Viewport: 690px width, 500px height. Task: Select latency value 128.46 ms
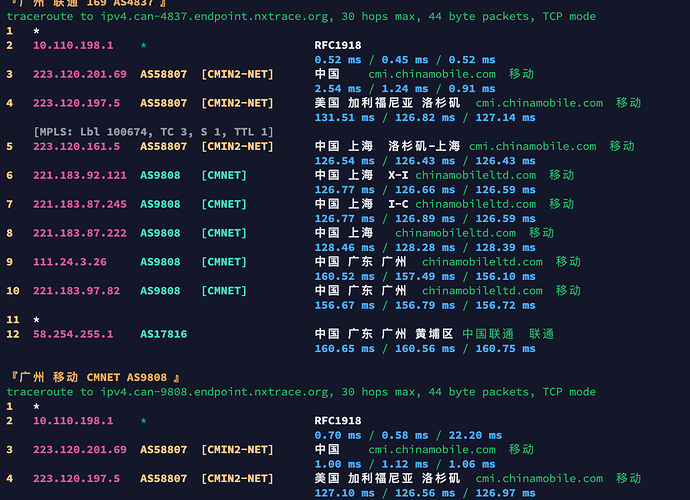(x=345, y=248)
